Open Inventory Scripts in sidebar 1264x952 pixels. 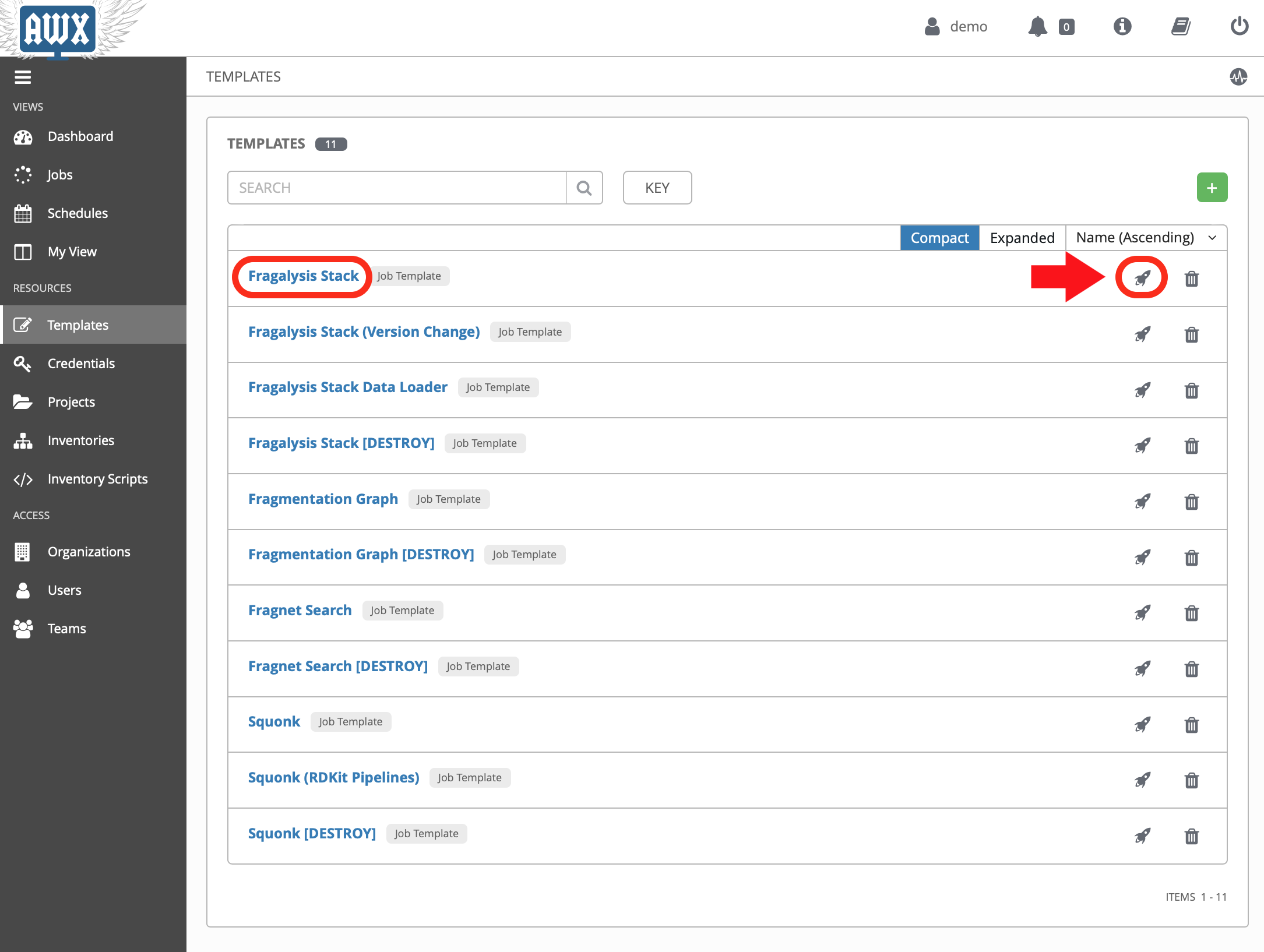[93, 479]
